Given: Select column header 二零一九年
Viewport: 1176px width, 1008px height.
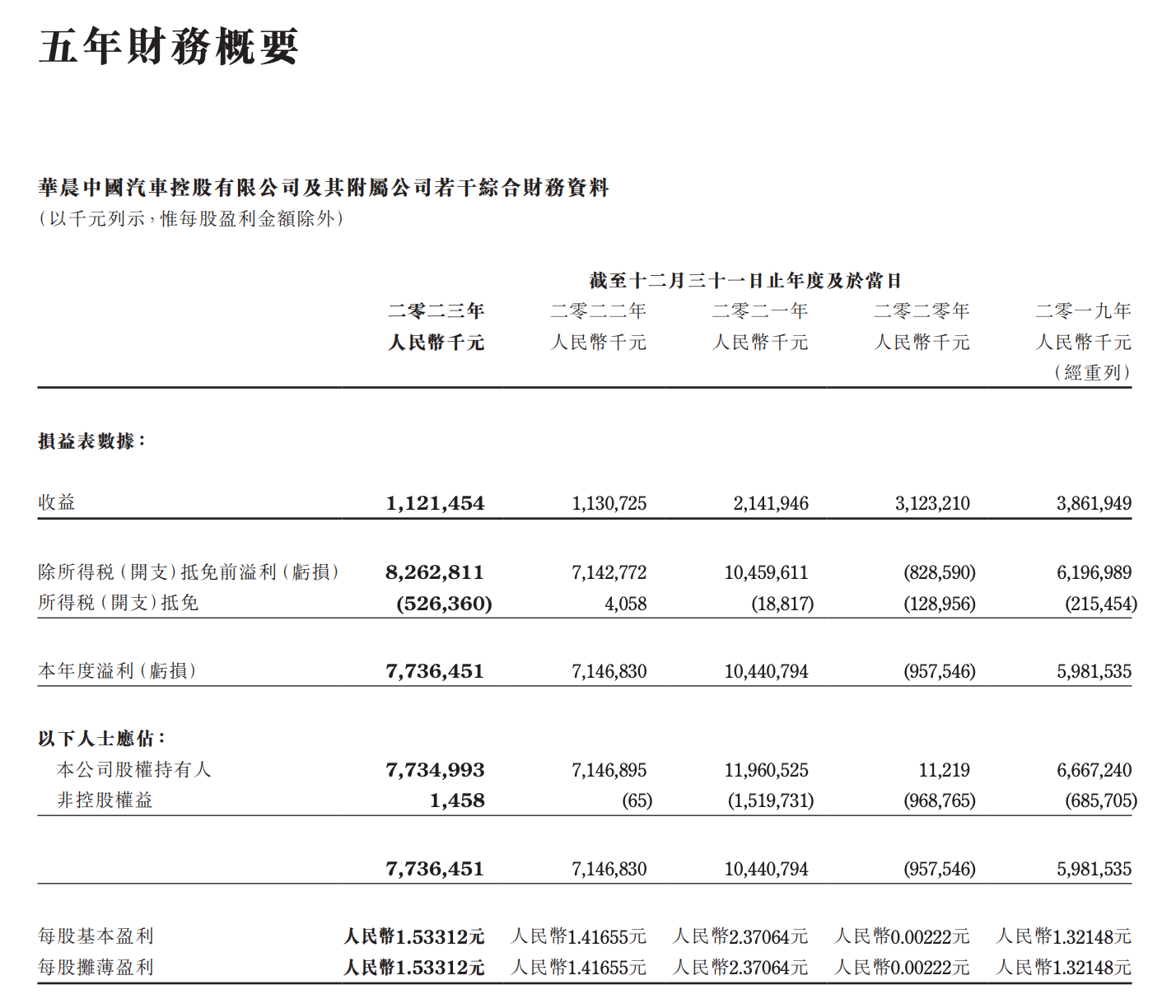Looking at the screenshot, I should click(1084, 311).
